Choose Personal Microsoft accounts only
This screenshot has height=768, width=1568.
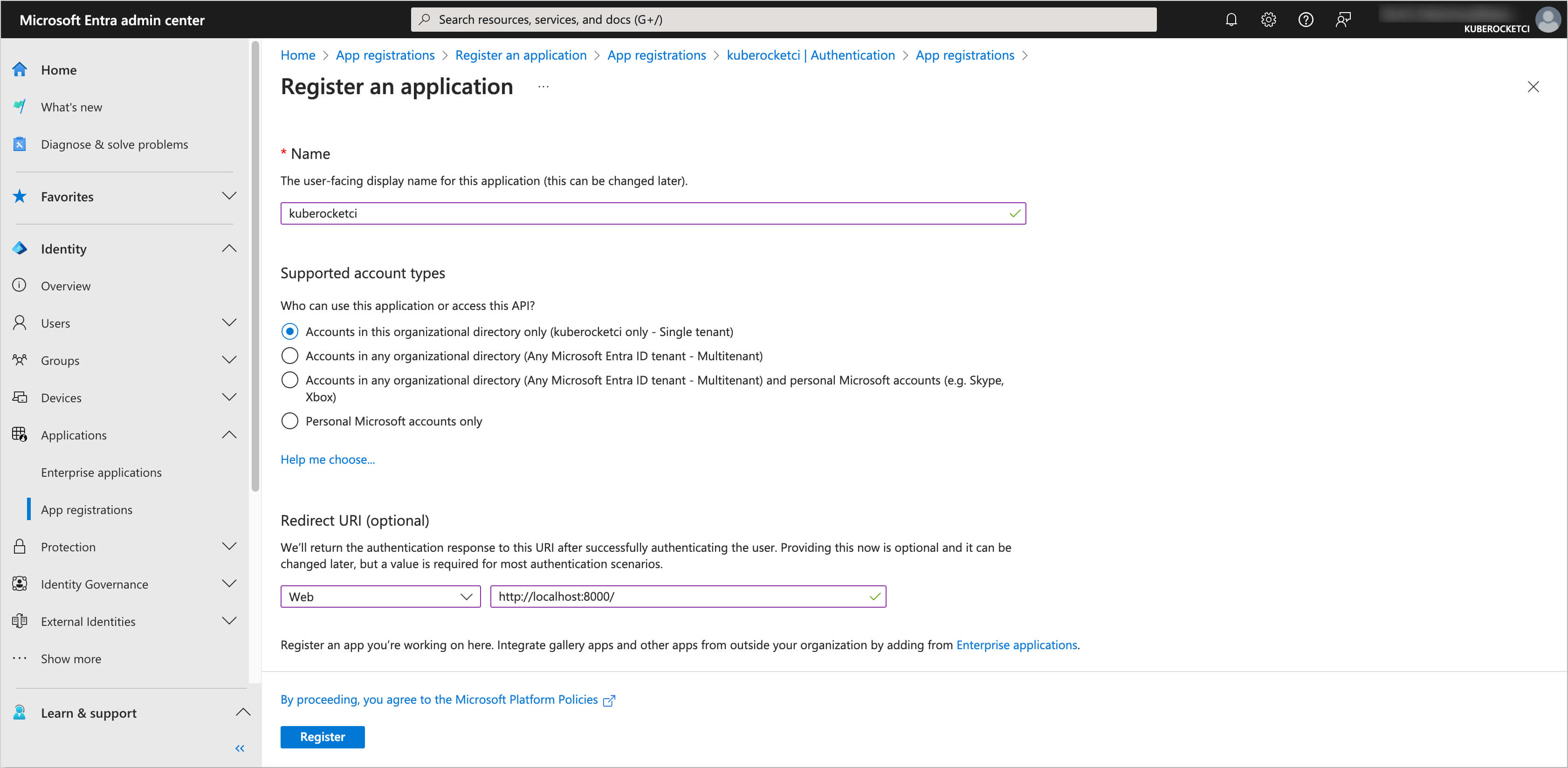point(290,420)
